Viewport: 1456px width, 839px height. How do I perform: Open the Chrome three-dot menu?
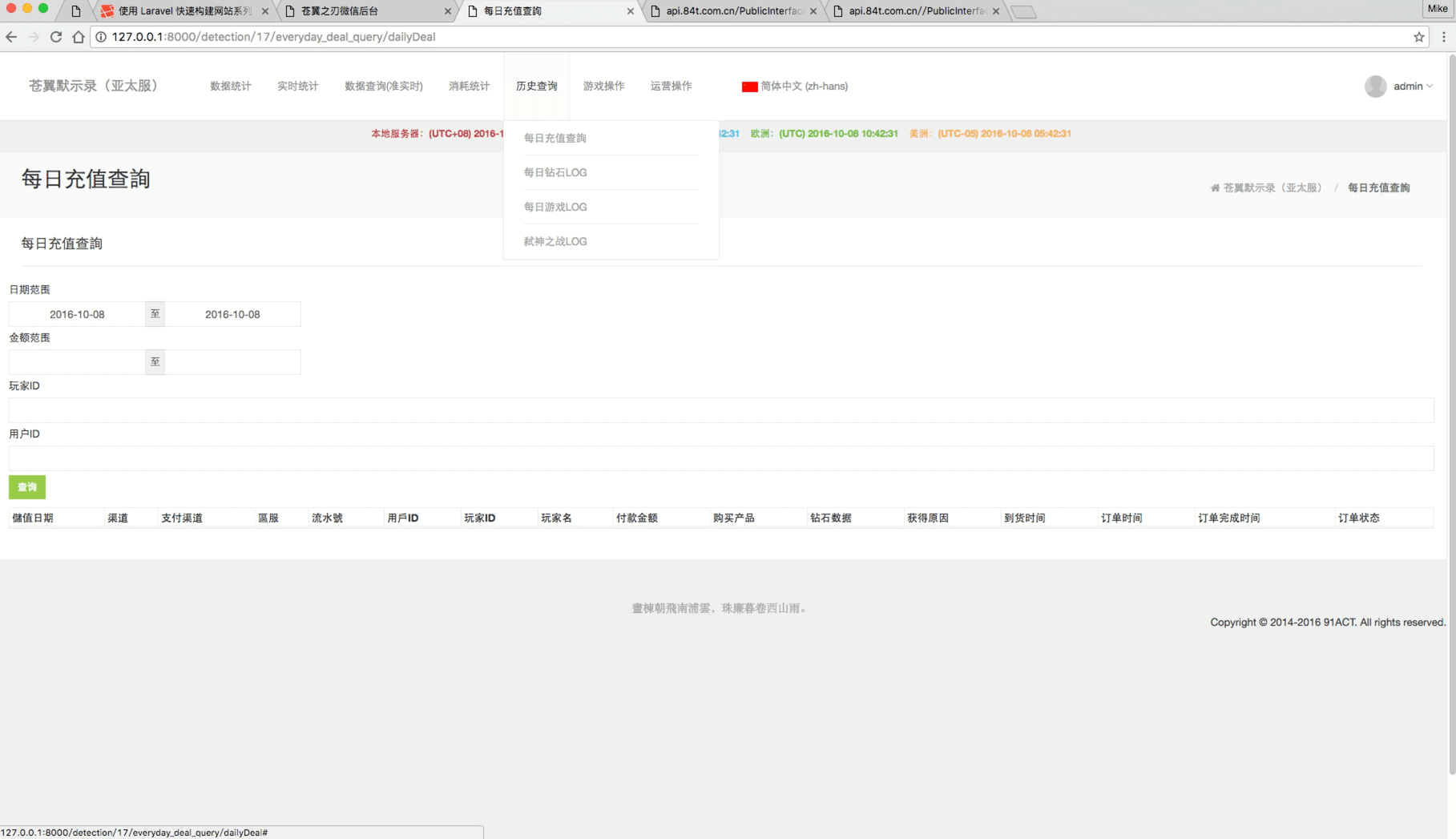point(1444,37)
